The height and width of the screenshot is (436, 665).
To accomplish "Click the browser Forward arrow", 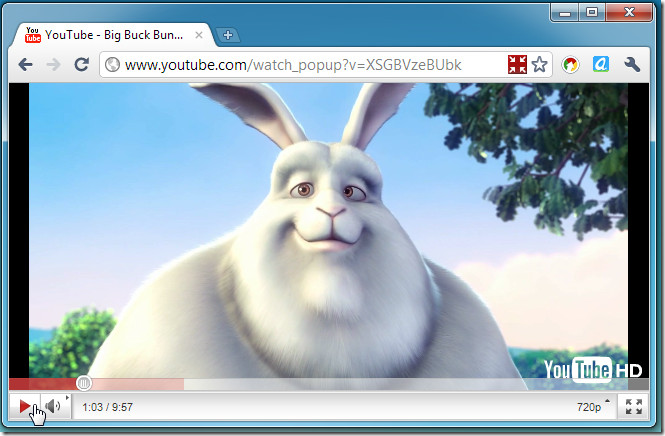I will (53, 64).
